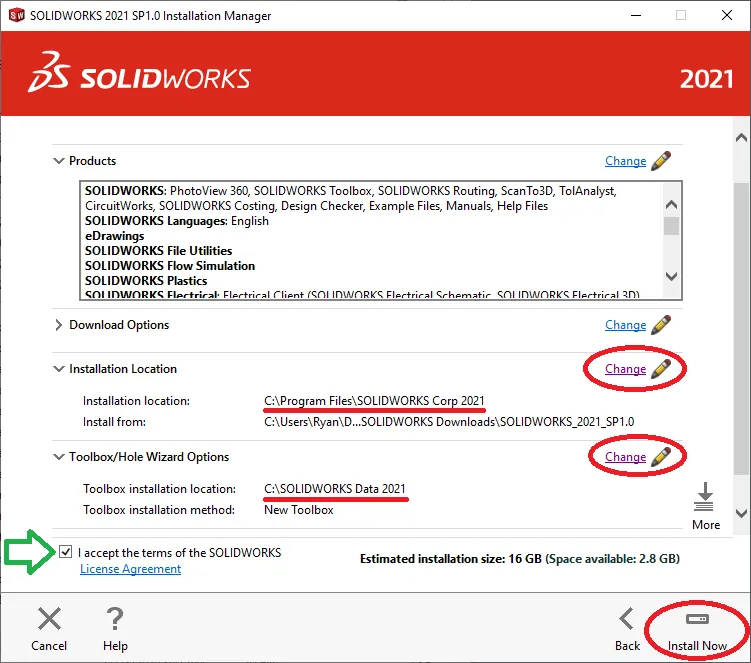Click Change link for Download Options
This screenshot has height=663, width=751.
coord(626,325)
